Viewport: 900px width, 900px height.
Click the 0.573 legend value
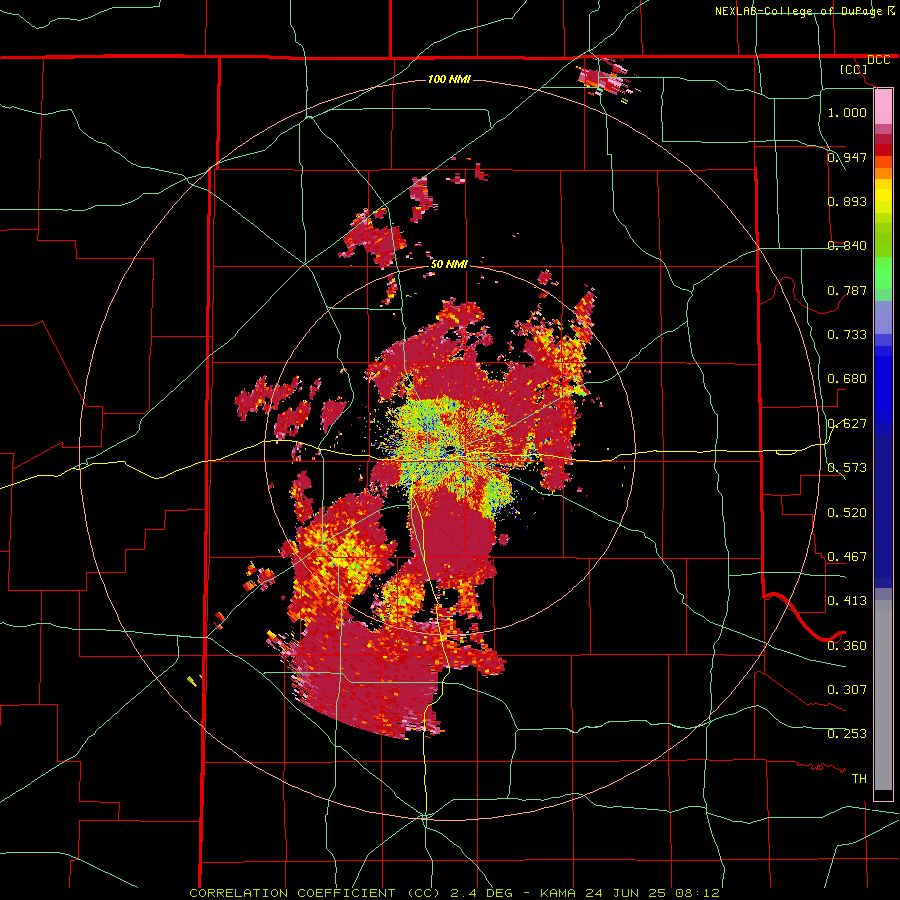(847, 467)
